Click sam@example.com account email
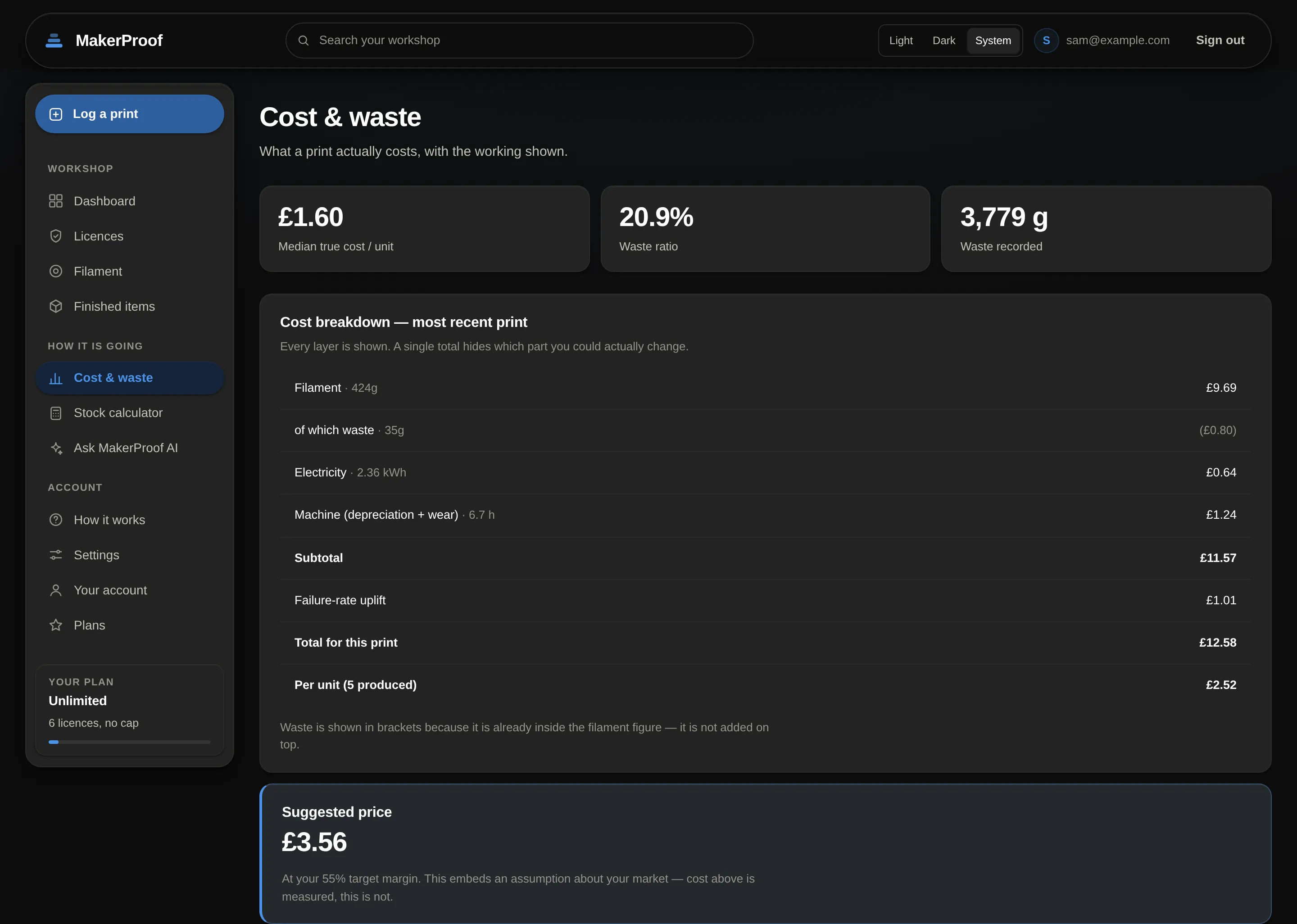Screen dimensions: 1297x924 (1117, 41)
